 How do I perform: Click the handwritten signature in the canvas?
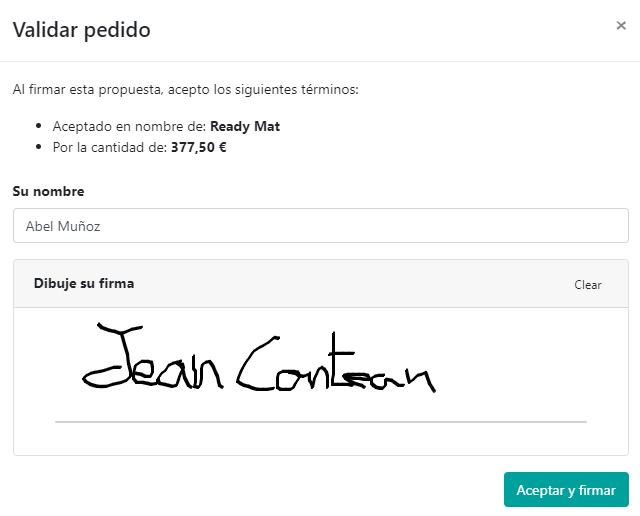pos(258,362)
